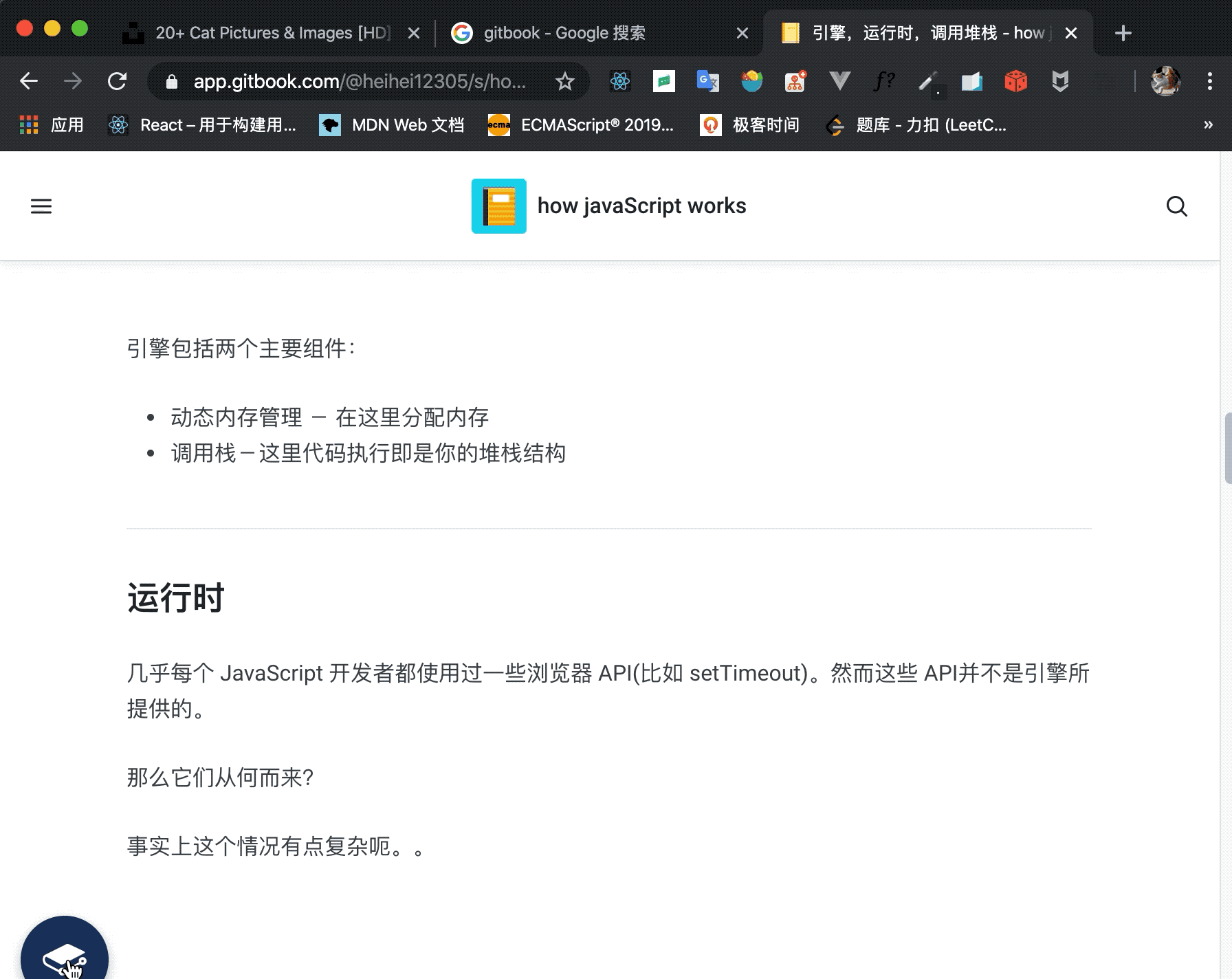1232x979 pixels.
Task: Open the sitemap extension with red badge
Action: 795,82
